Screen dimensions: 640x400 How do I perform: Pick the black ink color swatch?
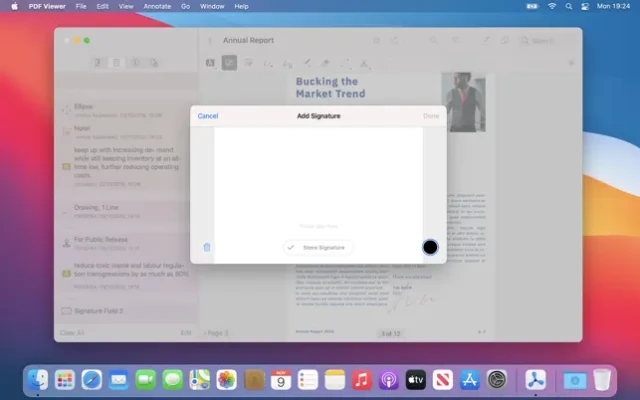(x=430, y=247)
